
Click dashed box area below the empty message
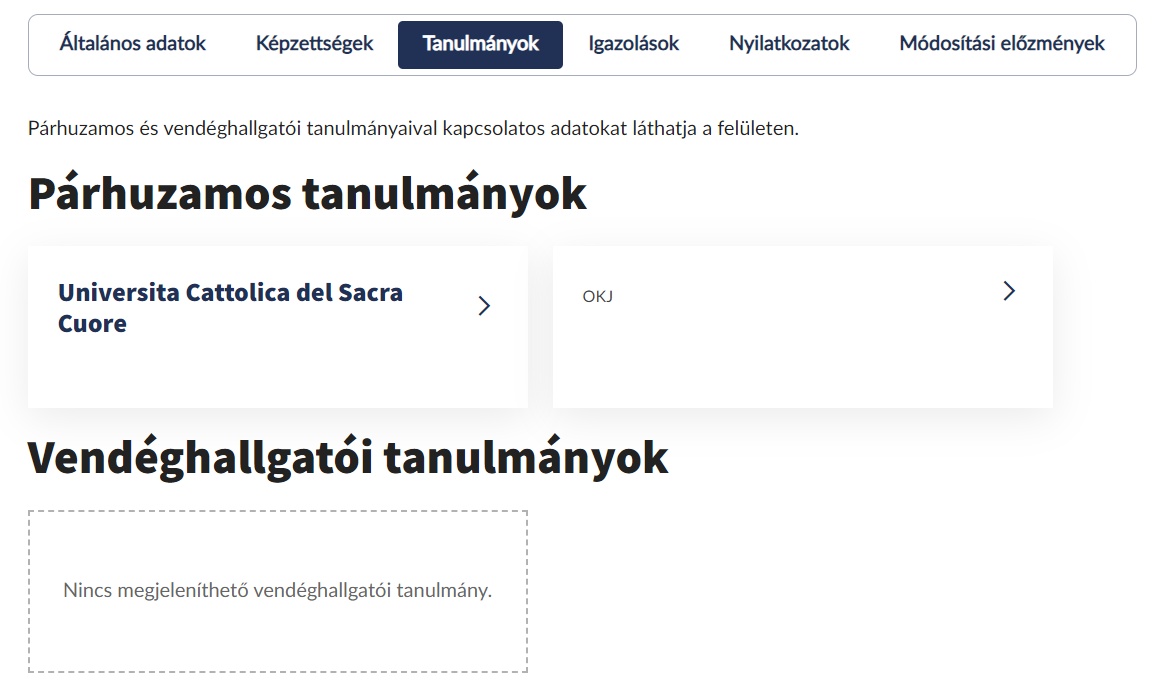tap(277, 640)
